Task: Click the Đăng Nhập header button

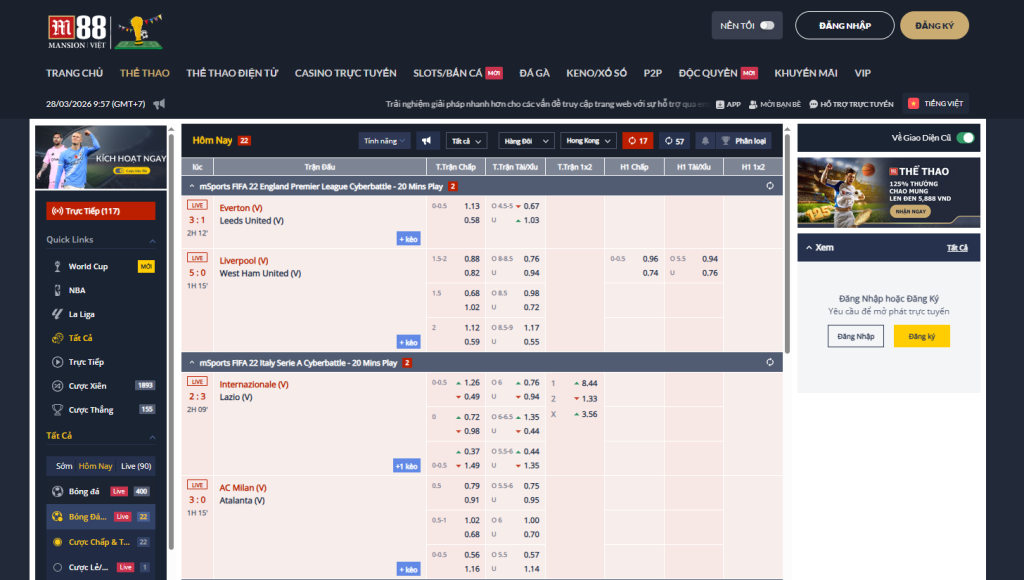Action: pyautogui.click(x=844, y=25)
